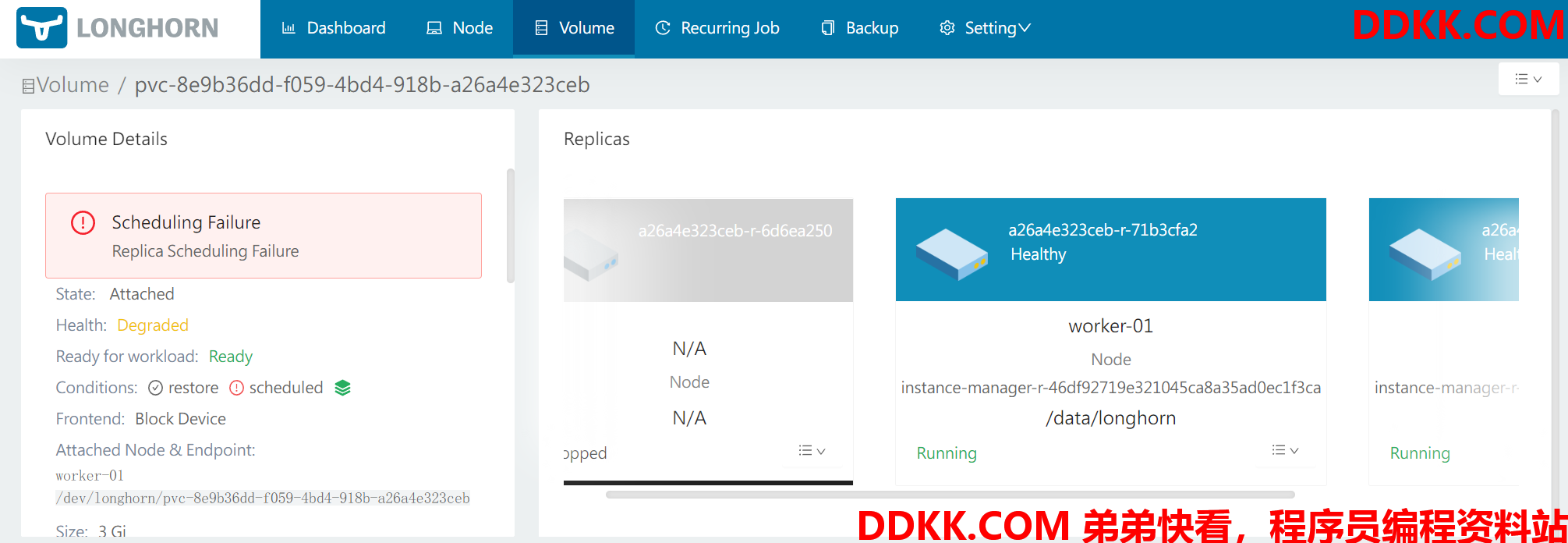
Task: Select the Volume navigation tab
Action: pos(574,28)
